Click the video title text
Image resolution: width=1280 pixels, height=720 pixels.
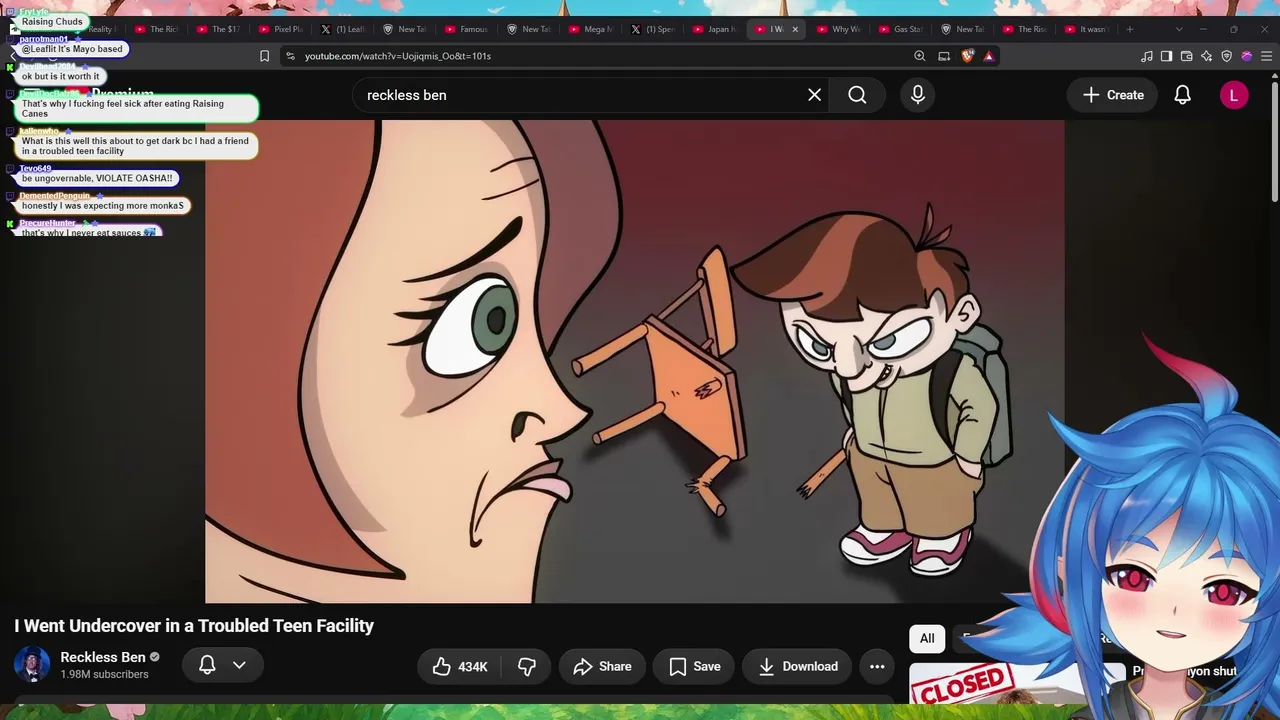(194, 626)
